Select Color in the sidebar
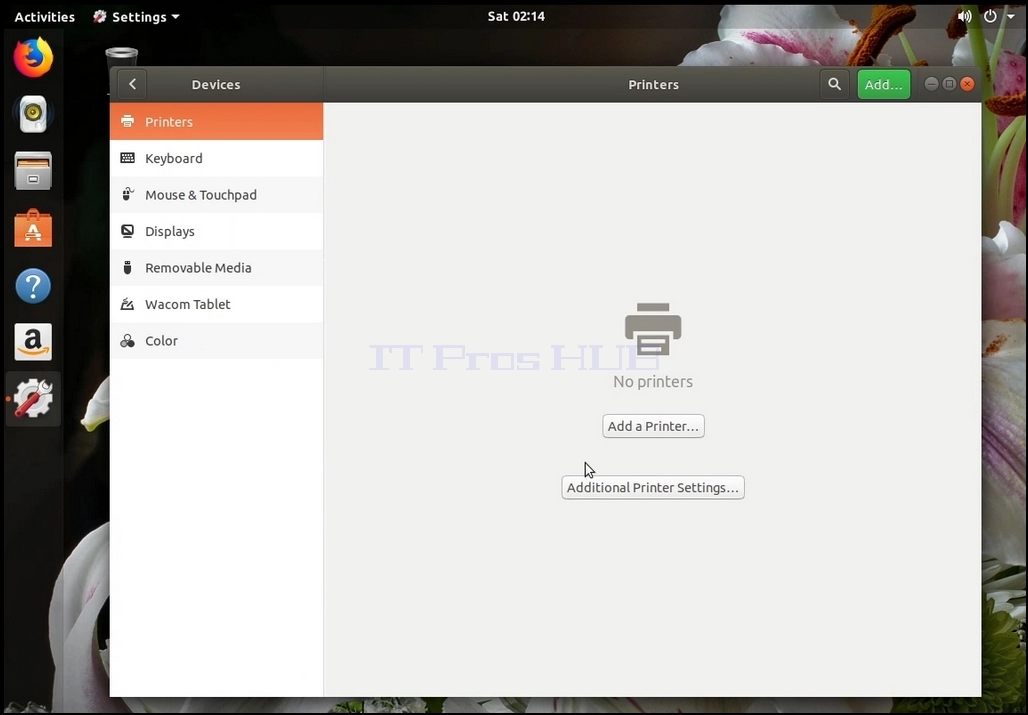Image resolution: width=1028 pixels, height=715 pixels. coord(216,341)
